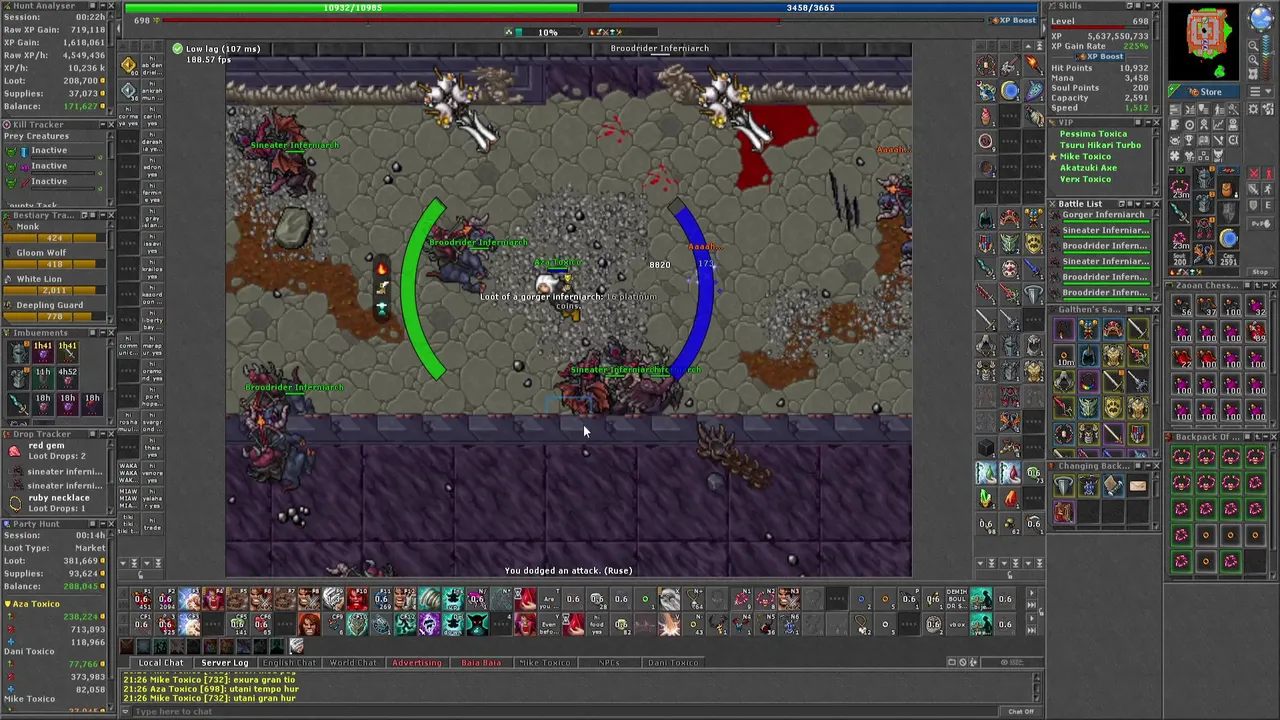Open the gear settings icon

coord(1252,109)
